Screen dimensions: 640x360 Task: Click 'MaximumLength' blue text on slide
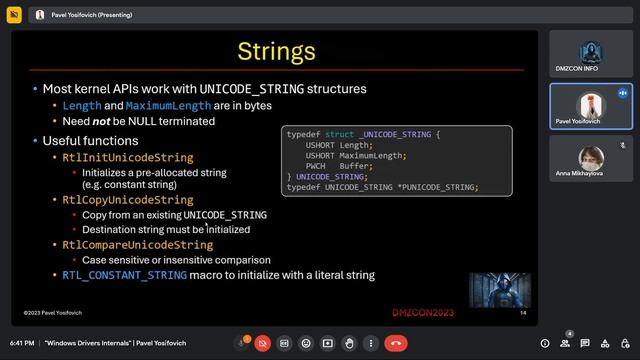coord(168,106)
